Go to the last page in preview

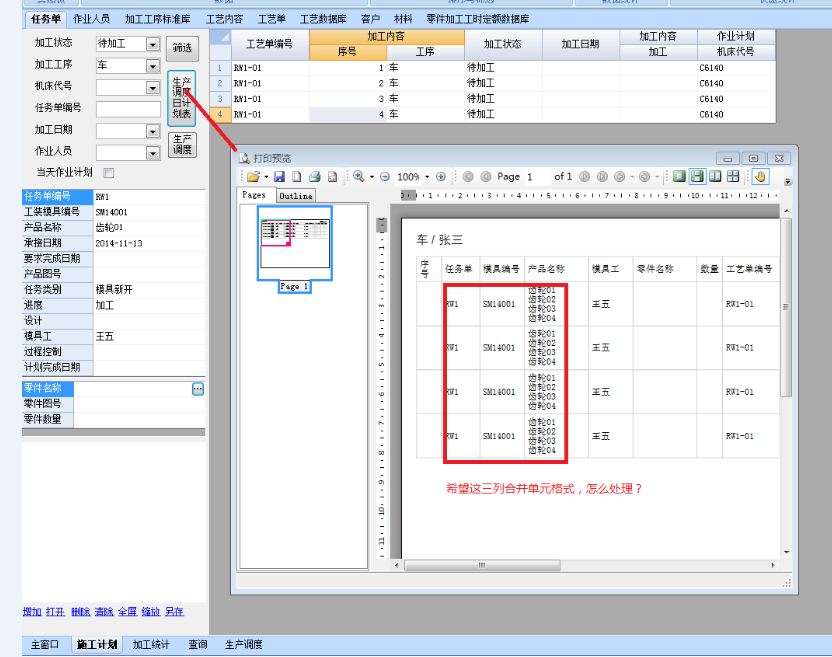tap(602, 177)
